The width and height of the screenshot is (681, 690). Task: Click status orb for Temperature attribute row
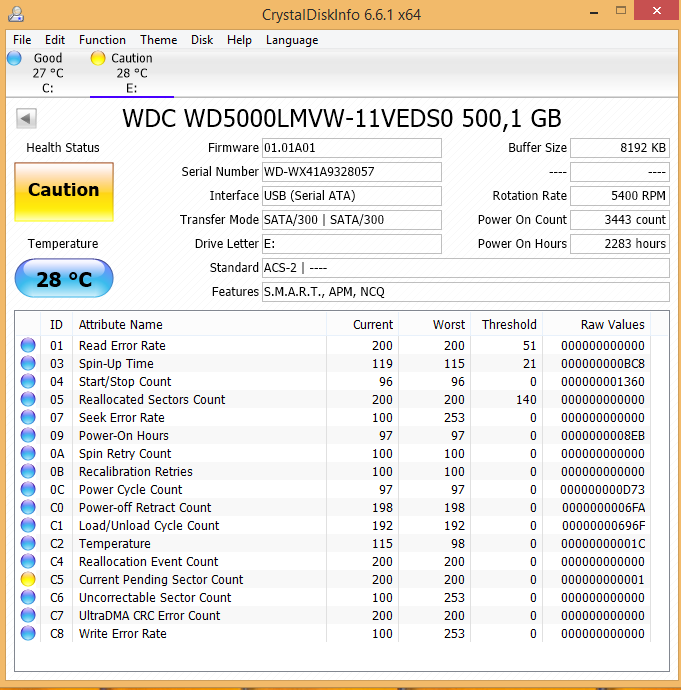coord(28,544)
